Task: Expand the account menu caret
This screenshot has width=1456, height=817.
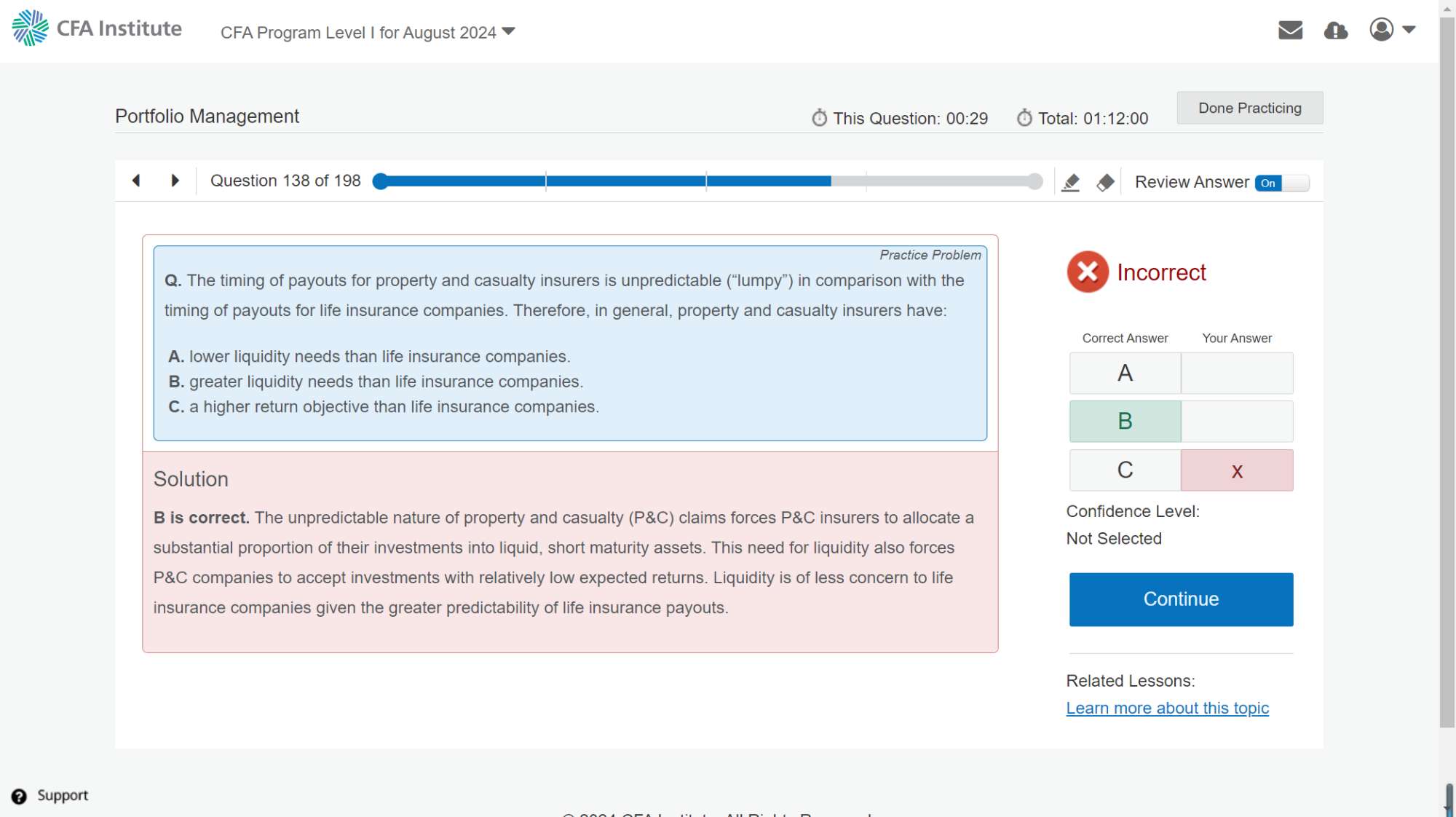Action: click(1409, 30)
